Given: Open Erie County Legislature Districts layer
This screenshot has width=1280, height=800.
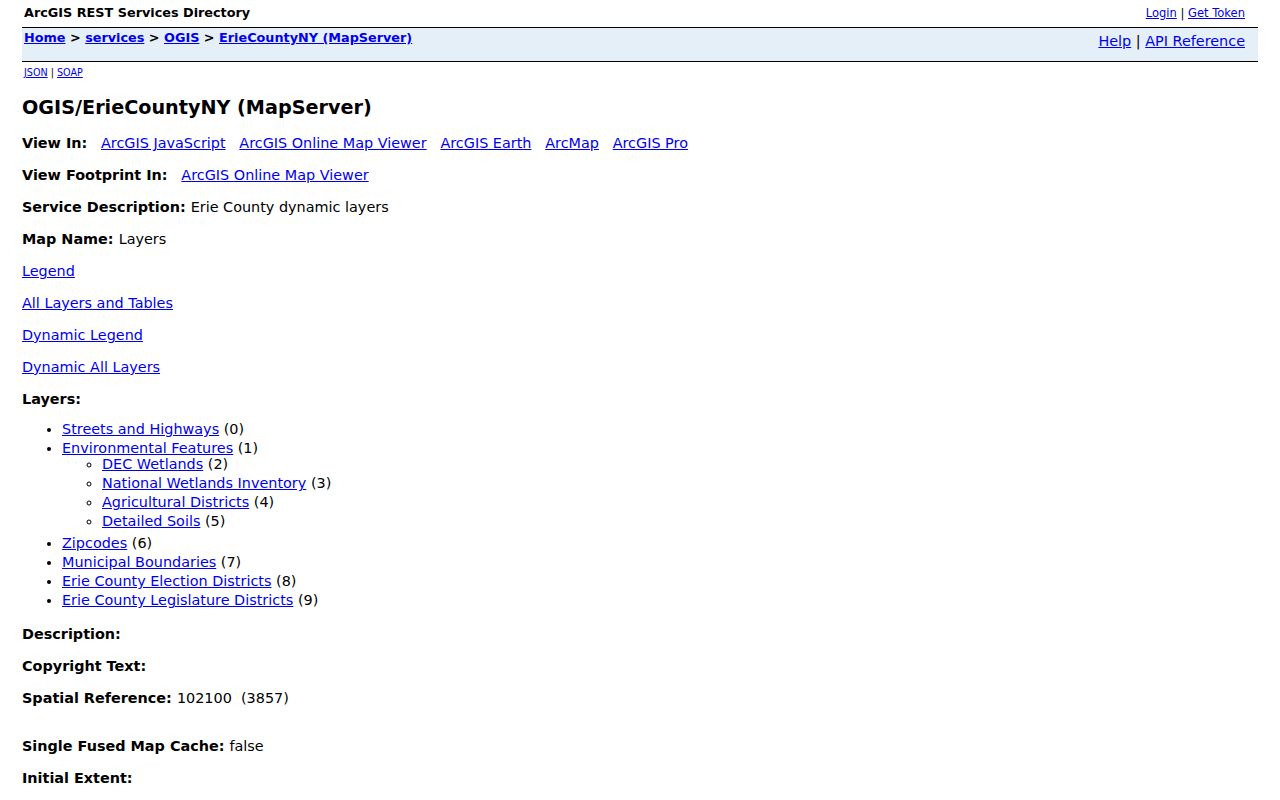Looking at the screenshot, I should pyautogui.click(x=177, y=600).
